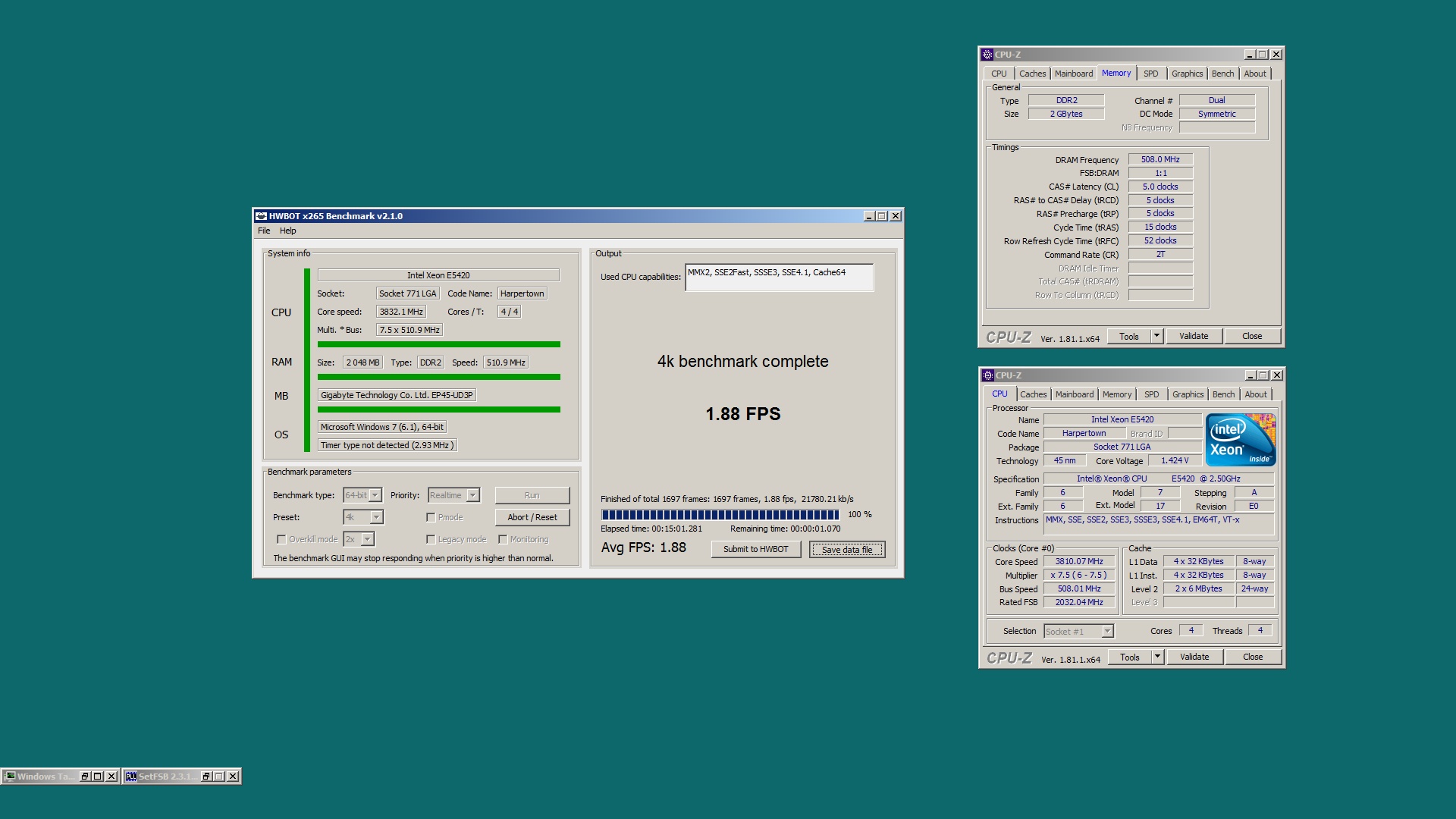Viewport: 1456px width, 819px height.
Task: Click Validate in the processor CPU-Z window
Action: coord(1194,657)
